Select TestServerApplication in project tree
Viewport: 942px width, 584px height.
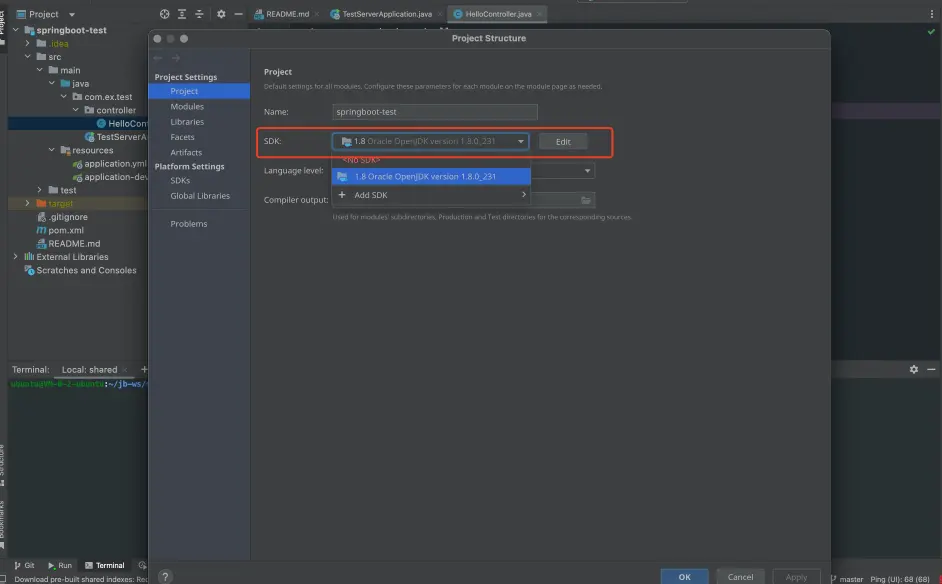116,137
